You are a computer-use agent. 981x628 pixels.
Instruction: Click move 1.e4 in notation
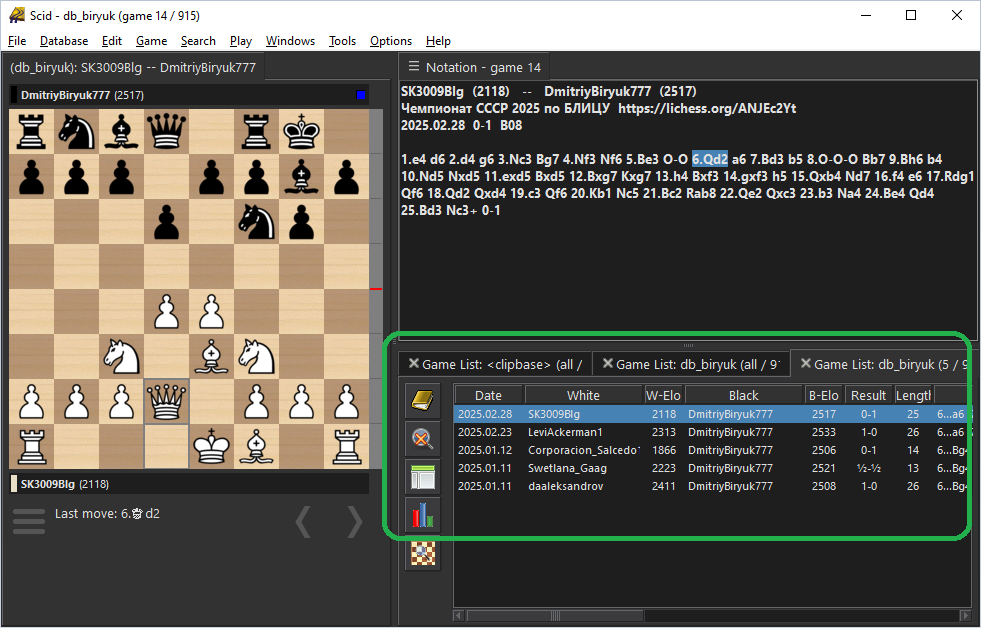click(414, 160)
